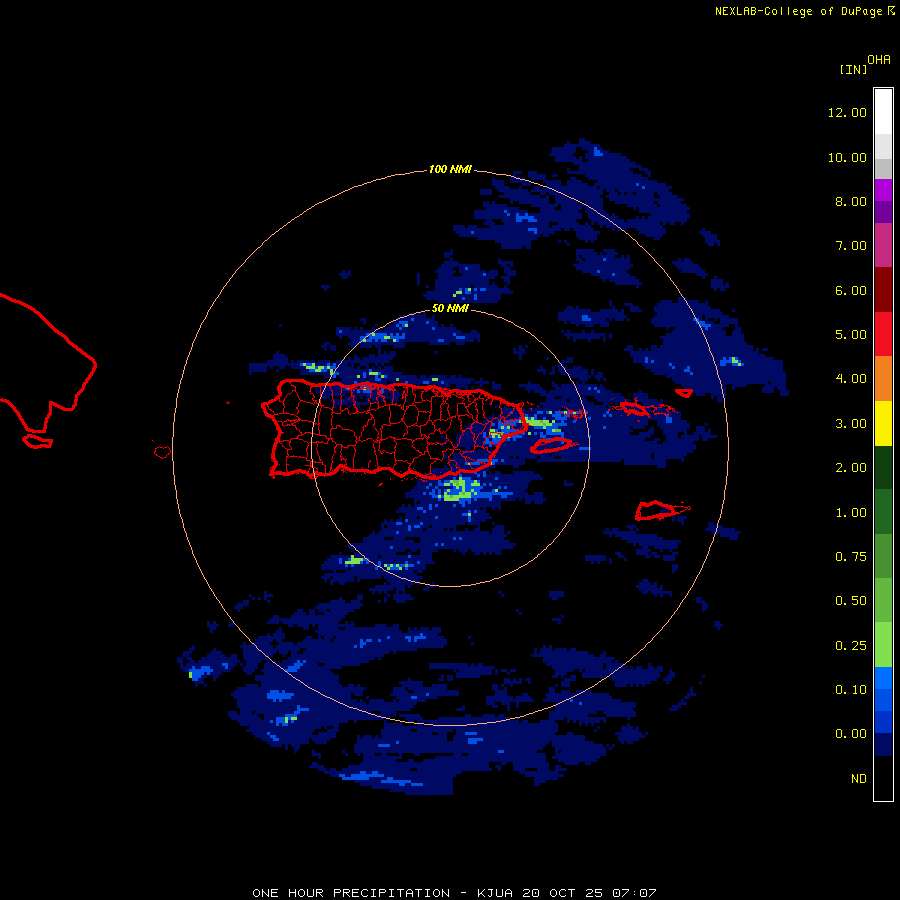This screenshot has width=900, height=900.
Task: Click the OHA product label above legend
Action: pyautogui.click(x=879, y=59)
